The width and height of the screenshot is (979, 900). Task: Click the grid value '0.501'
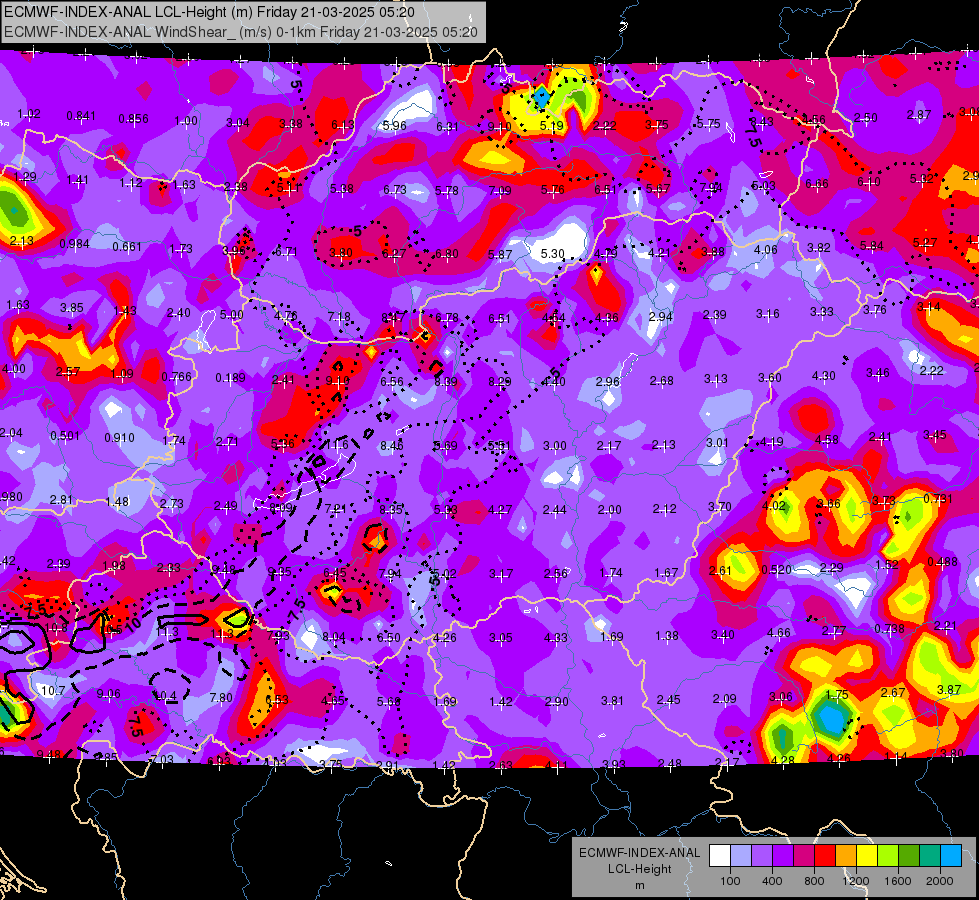66,435
